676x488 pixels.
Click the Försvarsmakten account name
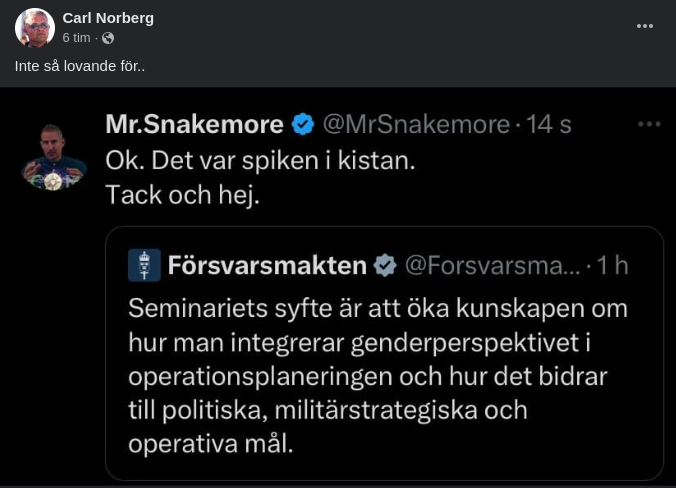point(267,265)
